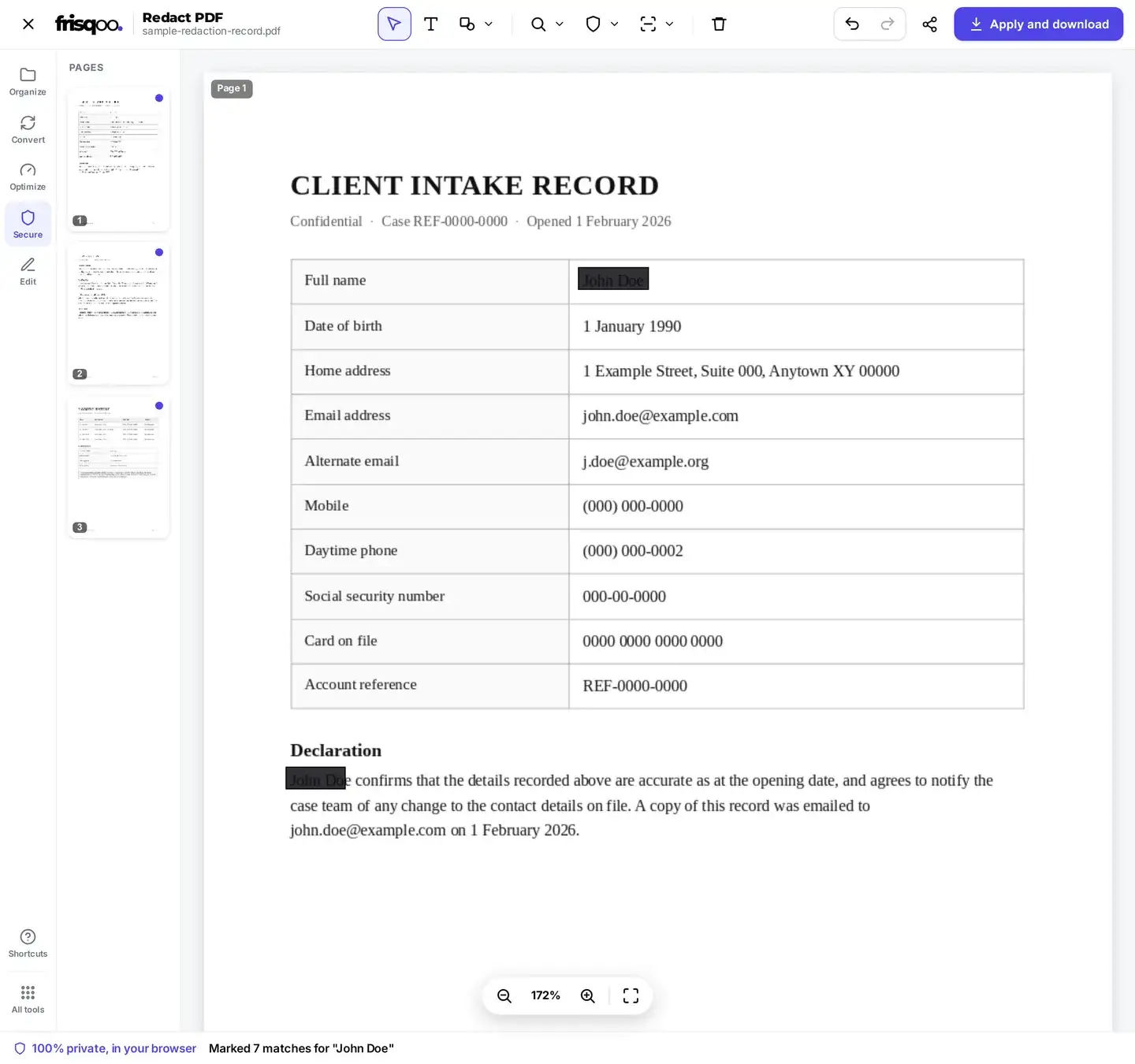Zoom out of the document
1135x1064 pixels.
504,996
